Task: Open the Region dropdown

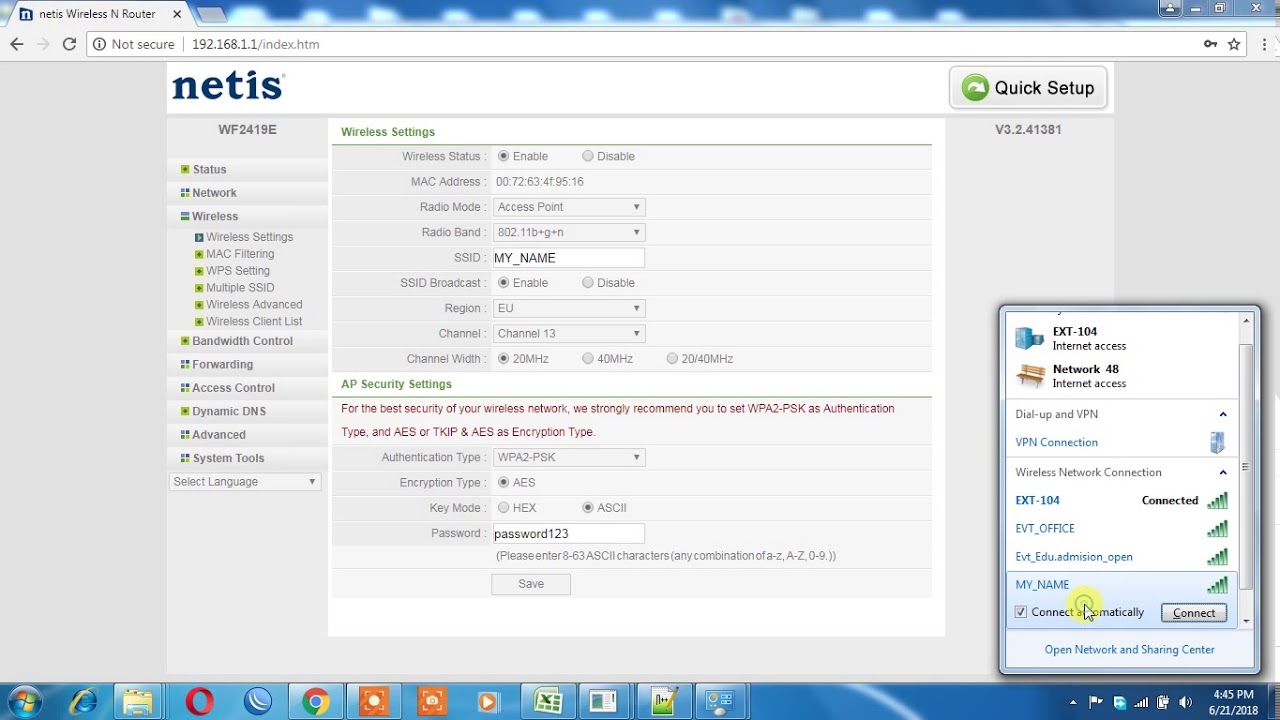Action: point(569,308)
